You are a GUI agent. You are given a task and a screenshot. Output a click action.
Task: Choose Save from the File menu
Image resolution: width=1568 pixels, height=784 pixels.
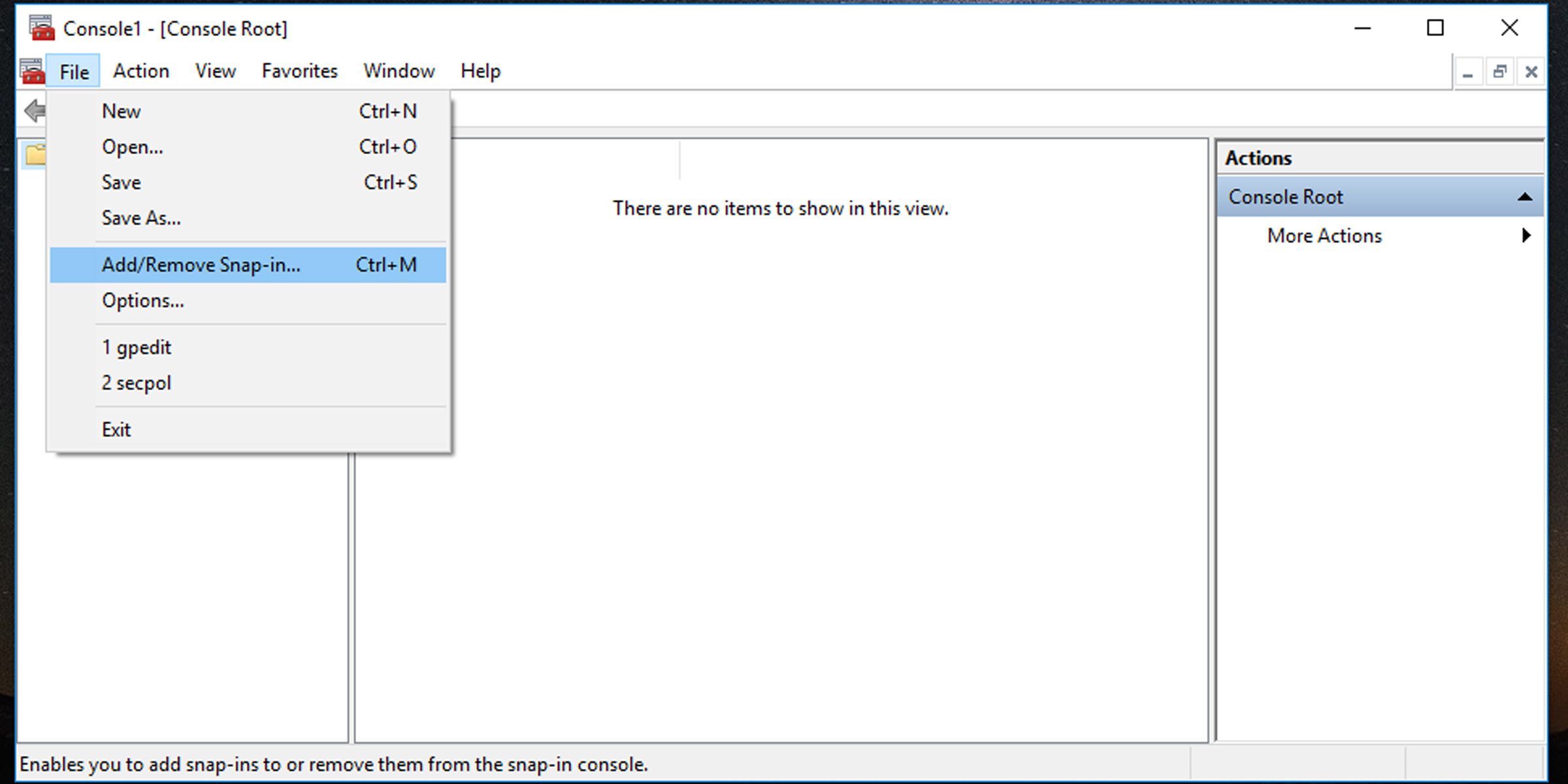(248, 182)
